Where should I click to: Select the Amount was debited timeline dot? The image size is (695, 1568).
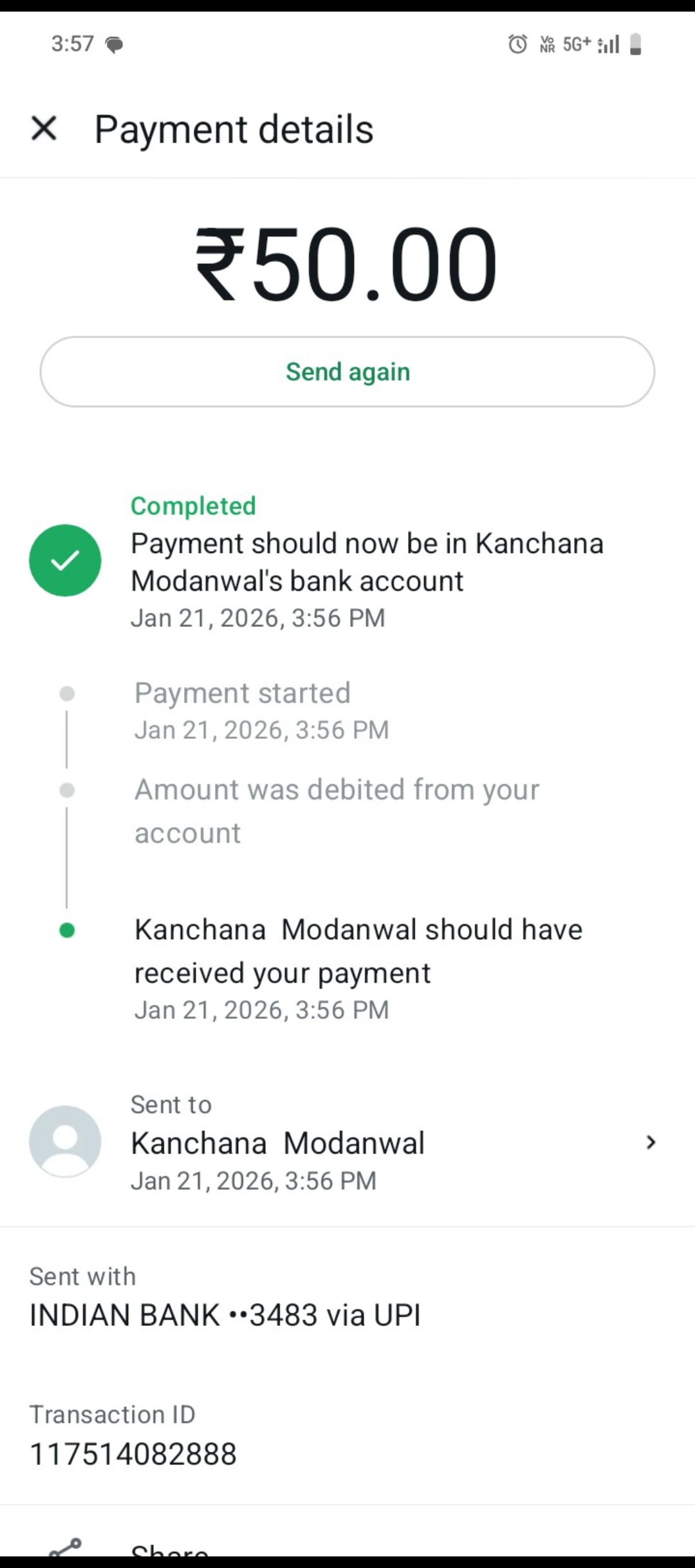tap(67, 790)
